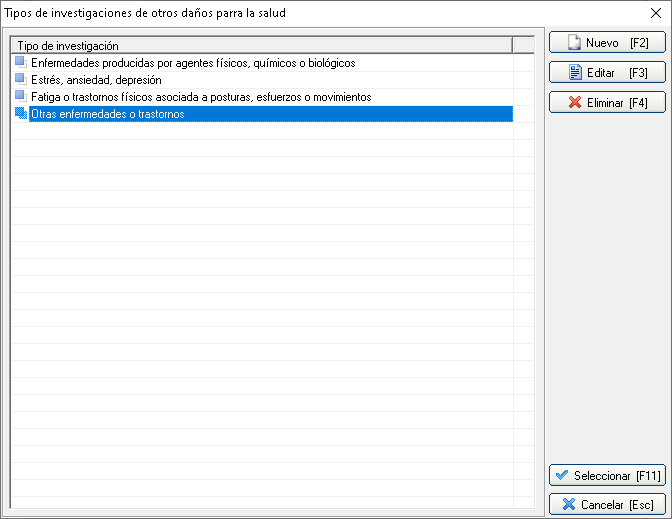Click the blue icon beside "Enfermedades producidas por agentes"

click(x=21, y=62)
